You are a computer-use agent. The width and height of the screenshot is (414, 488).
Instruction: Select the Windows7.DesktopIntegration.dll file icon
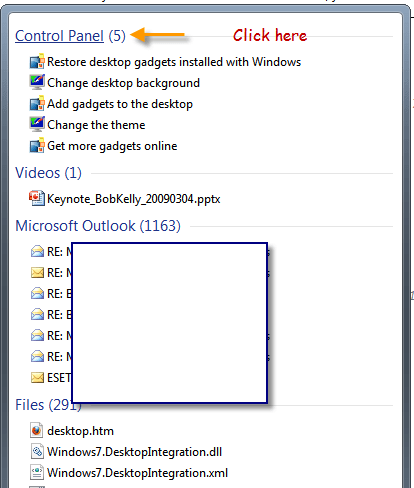coord(37,452)
